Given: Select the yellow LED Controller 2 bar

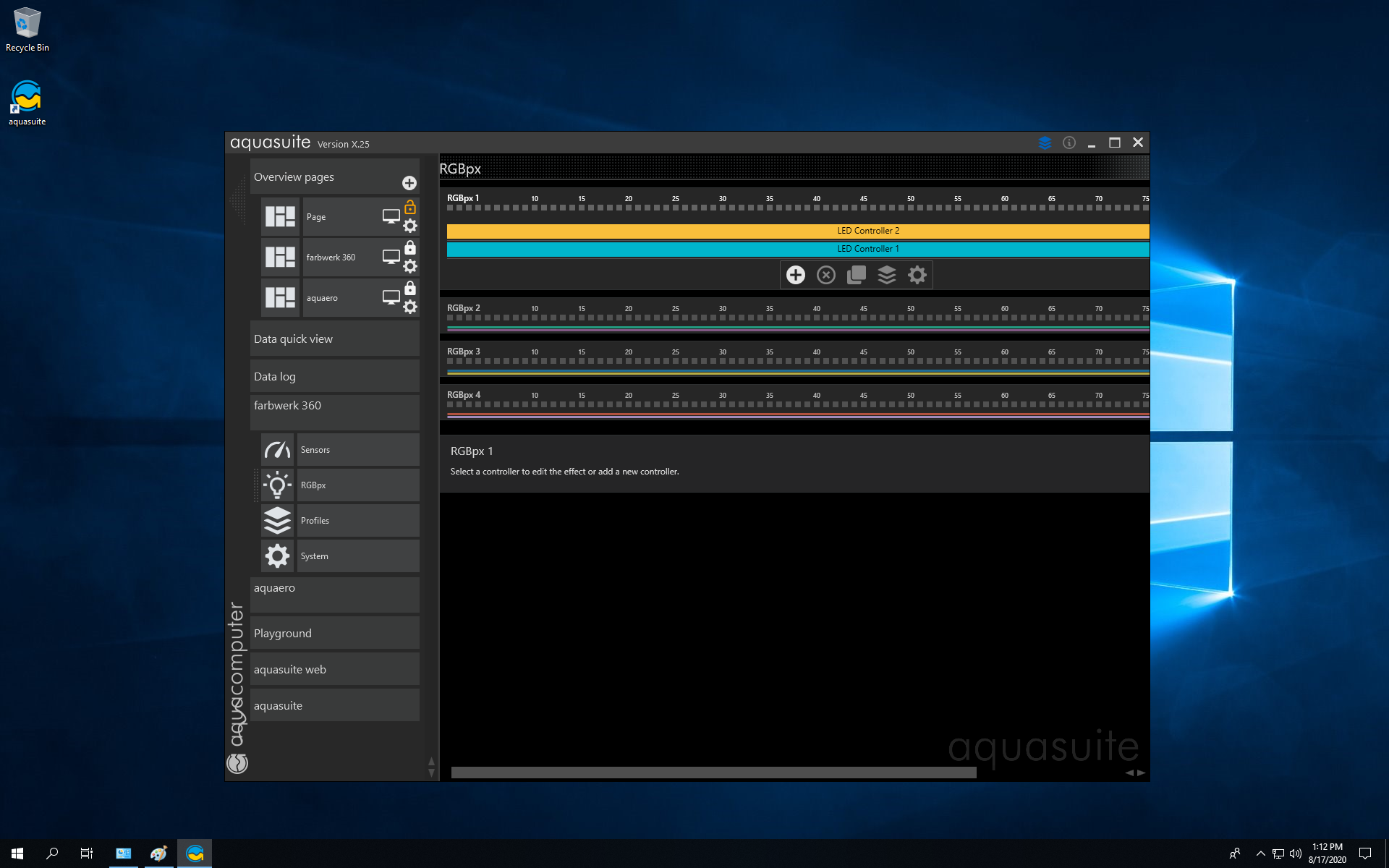Looking at the screenshot, I should tap(797, 231).
